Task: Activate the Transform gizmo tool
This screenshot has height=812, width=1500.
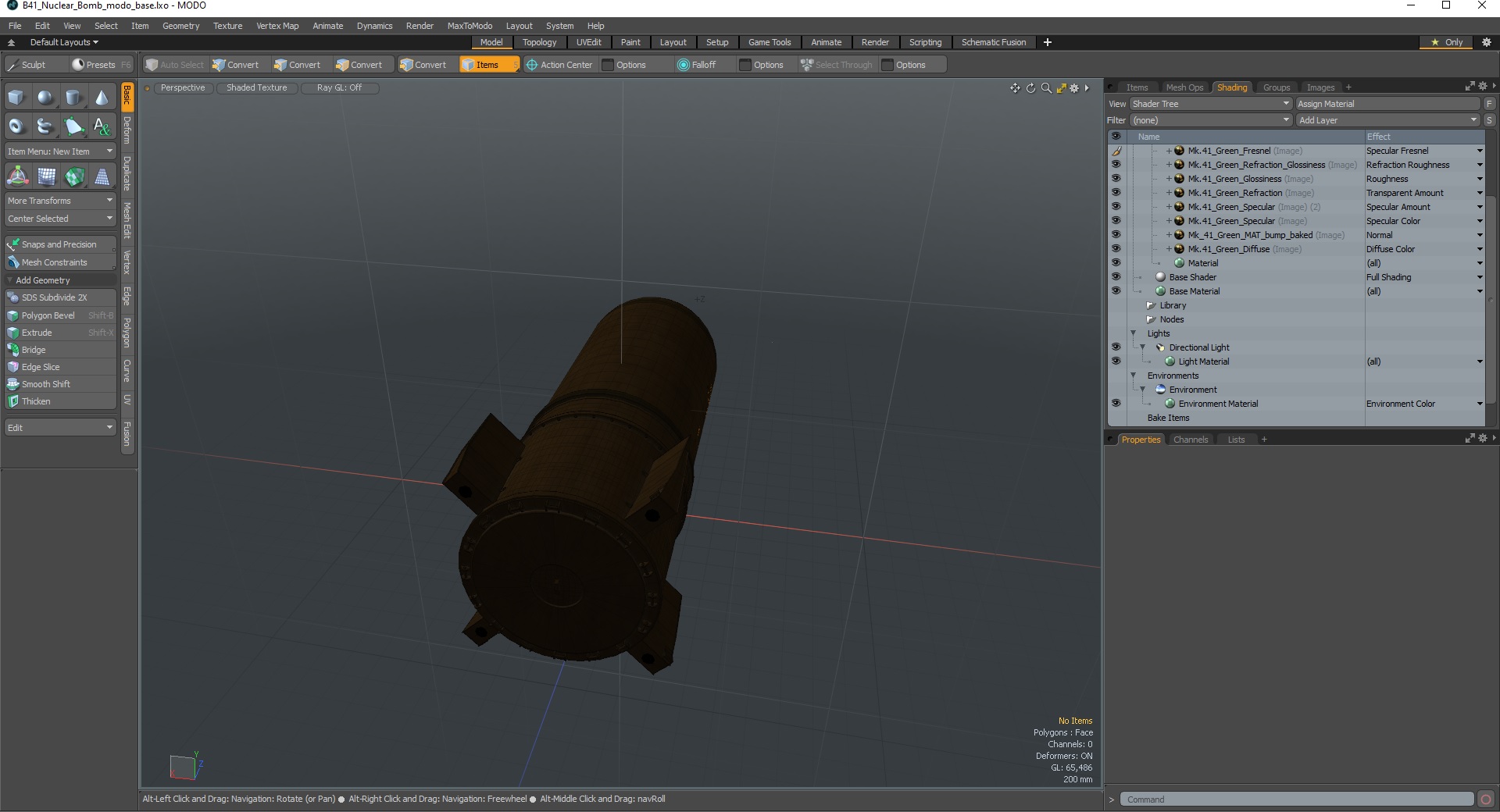Action: click(x=17, y=177)
